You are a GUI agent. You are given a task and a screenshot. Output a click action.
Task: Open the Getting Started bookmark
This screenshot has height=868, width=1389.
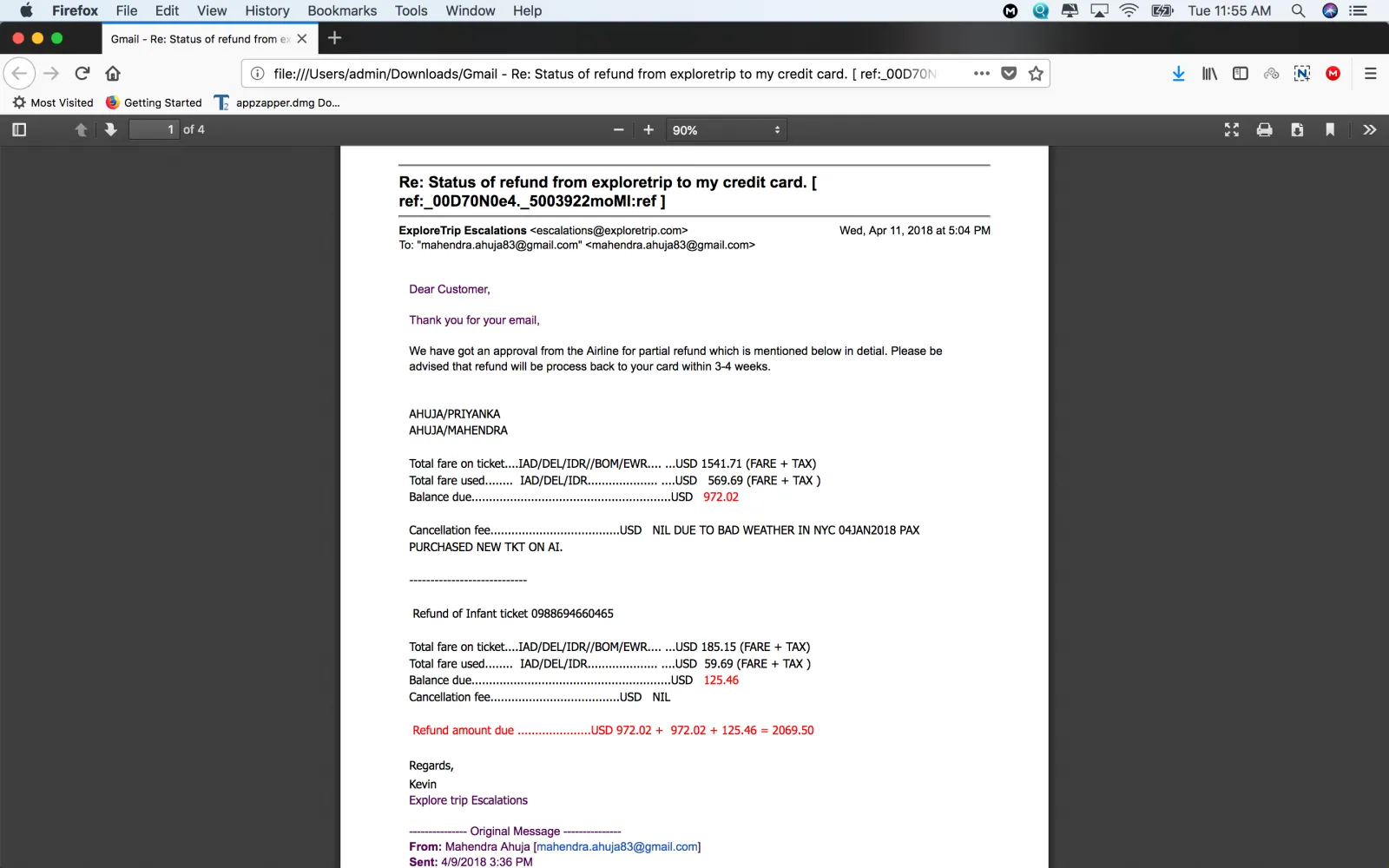coord(154,102)
